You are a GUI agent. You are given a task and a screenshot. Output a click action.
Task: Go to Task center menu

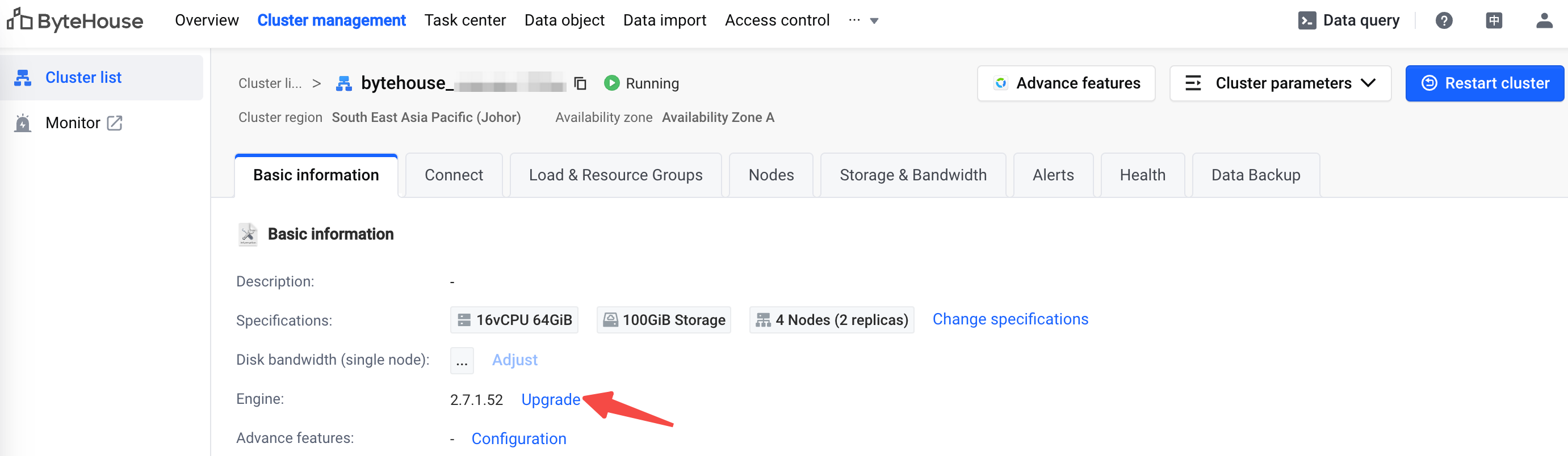(464, 20)
